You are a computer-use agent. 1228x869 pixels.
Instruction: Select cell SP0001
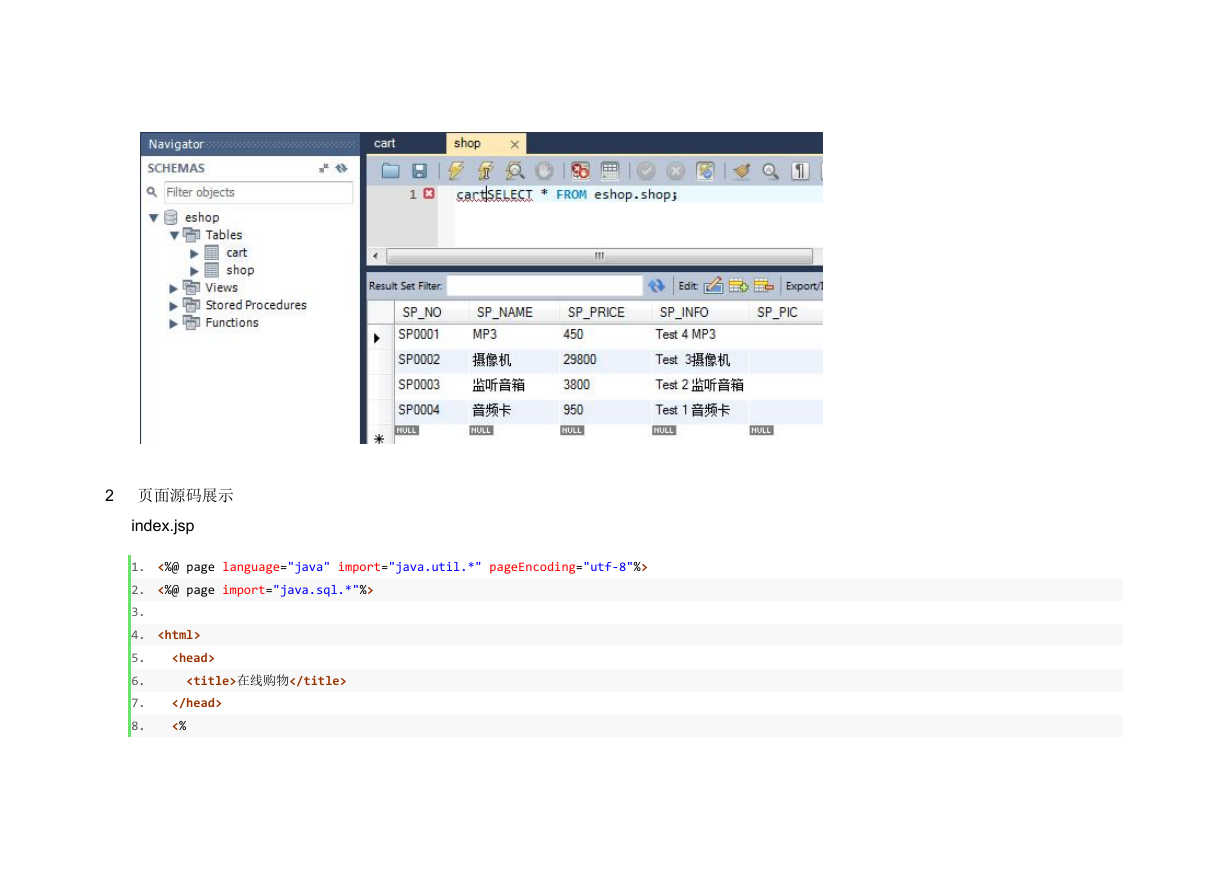[x=419, y=334]
